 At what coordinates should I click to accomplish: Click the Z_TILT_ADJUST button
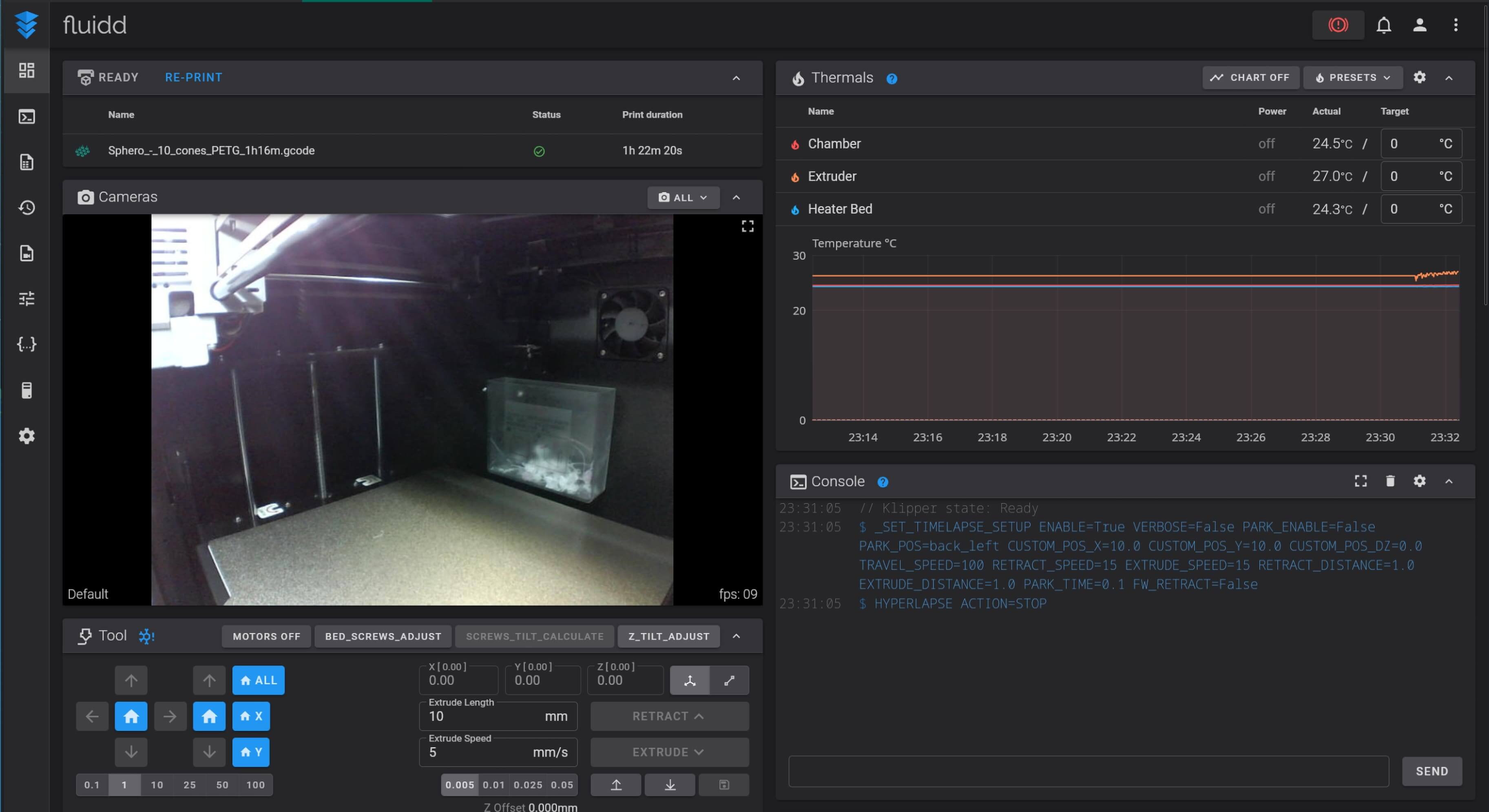pyautogui.click(x=669, y=636)
